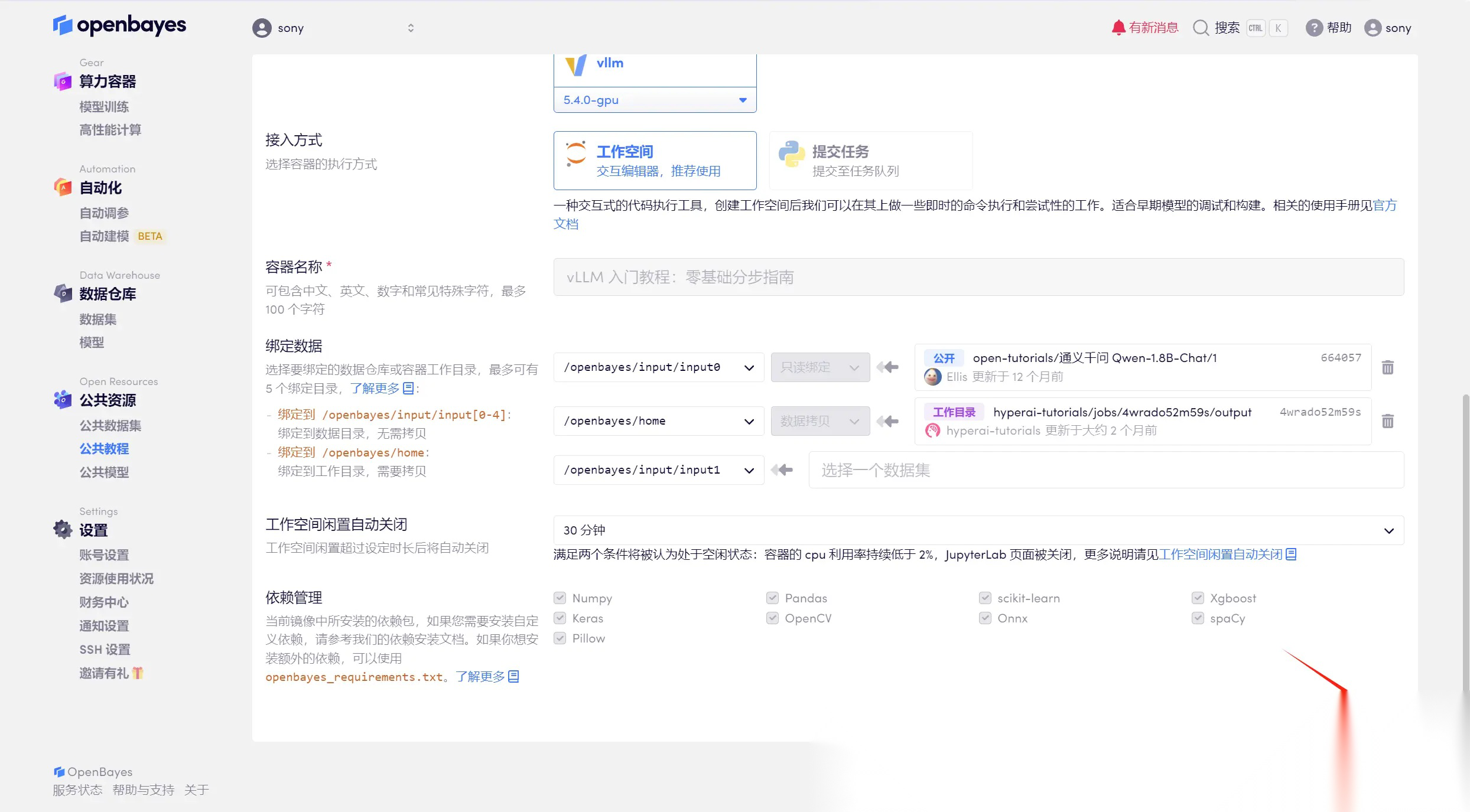Click double-arrow icon beside input1 path
The height and width of the screenshot is (812, 1470).
coord(782,470)
